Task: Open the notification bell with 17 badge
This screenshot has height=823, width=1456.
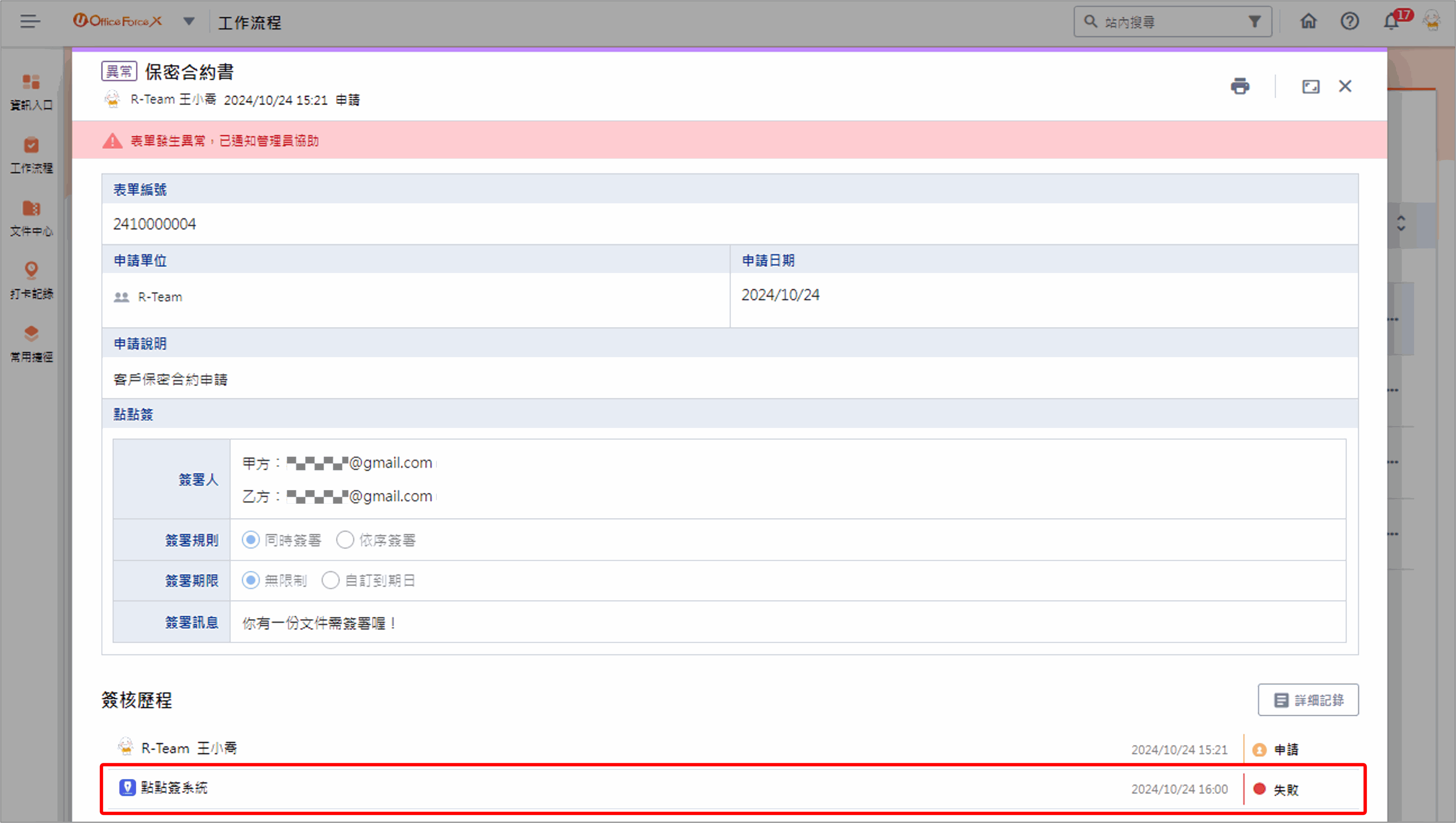Action: coord(1392,22)
